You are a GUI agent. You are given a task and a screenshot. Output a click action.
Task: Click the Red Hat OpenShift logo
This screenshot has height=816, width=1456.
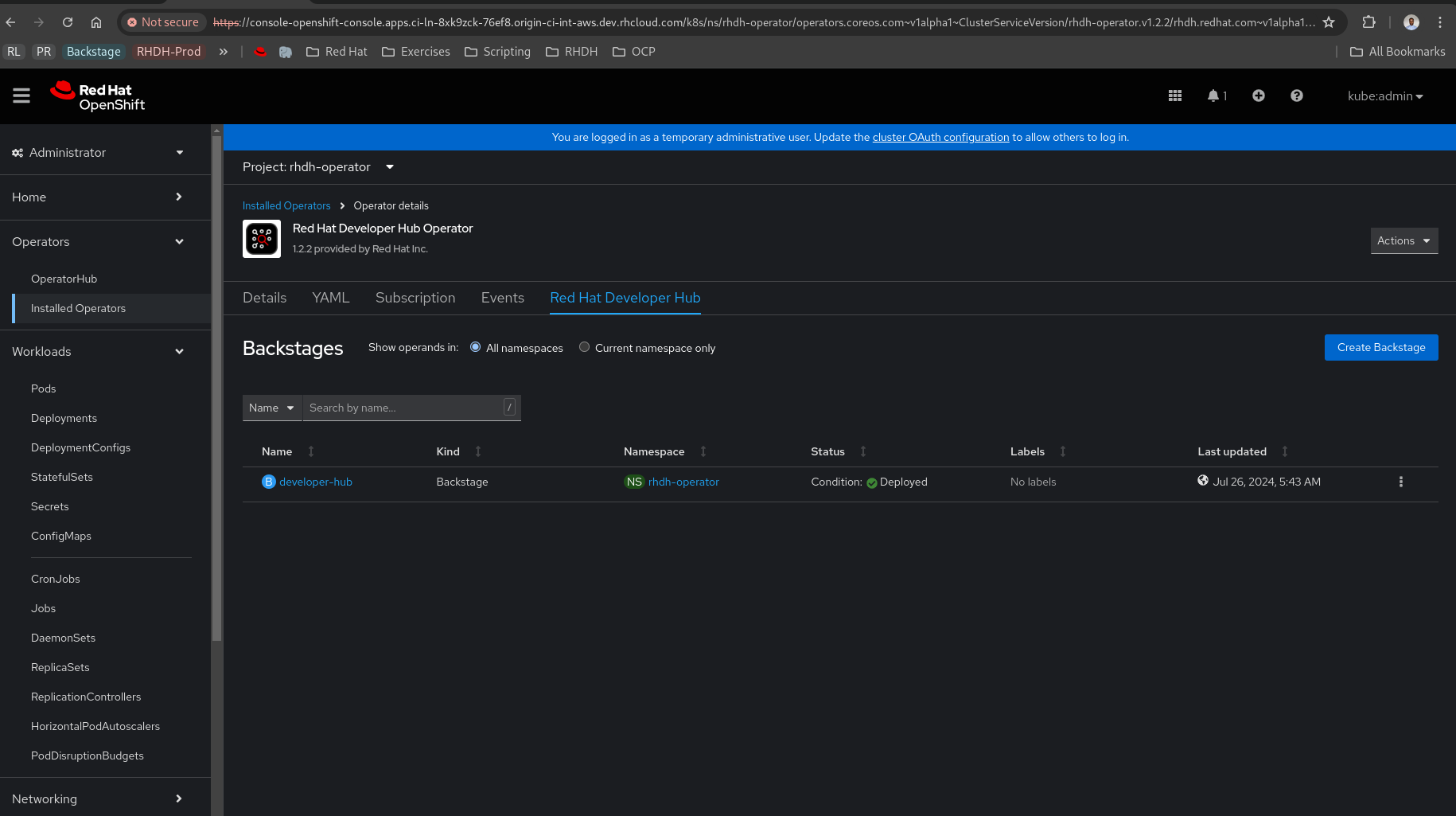pyautogui.click(x=98, y=96)
